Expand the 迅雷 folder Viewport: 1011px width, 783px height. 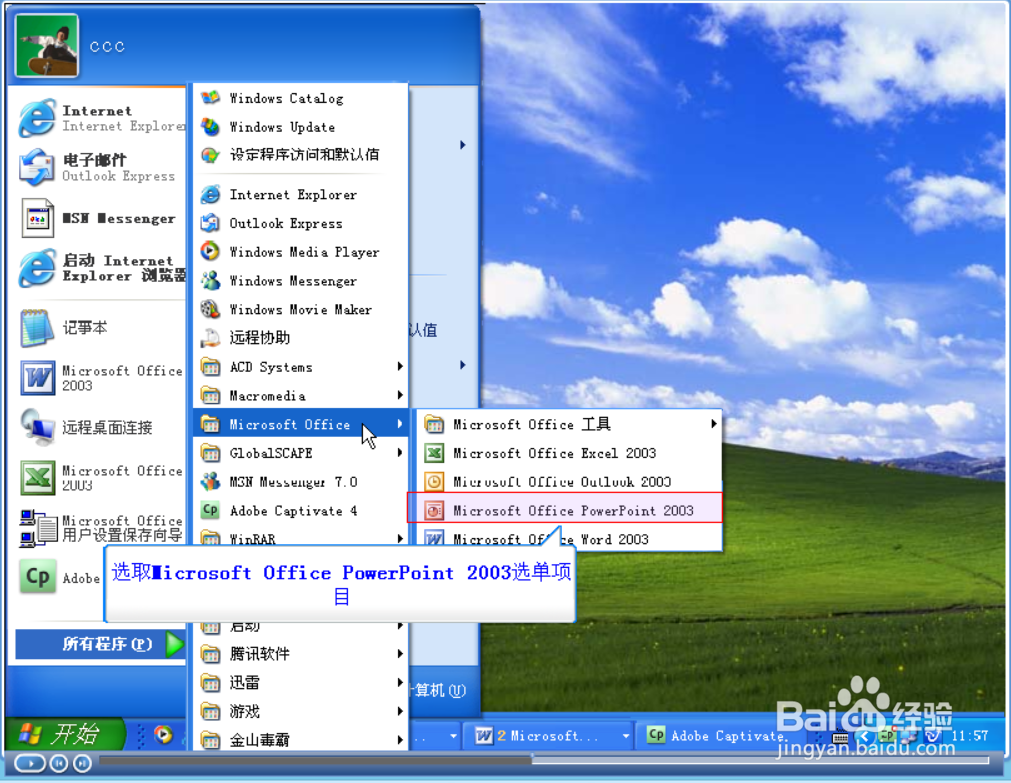(x=300, y=682)
